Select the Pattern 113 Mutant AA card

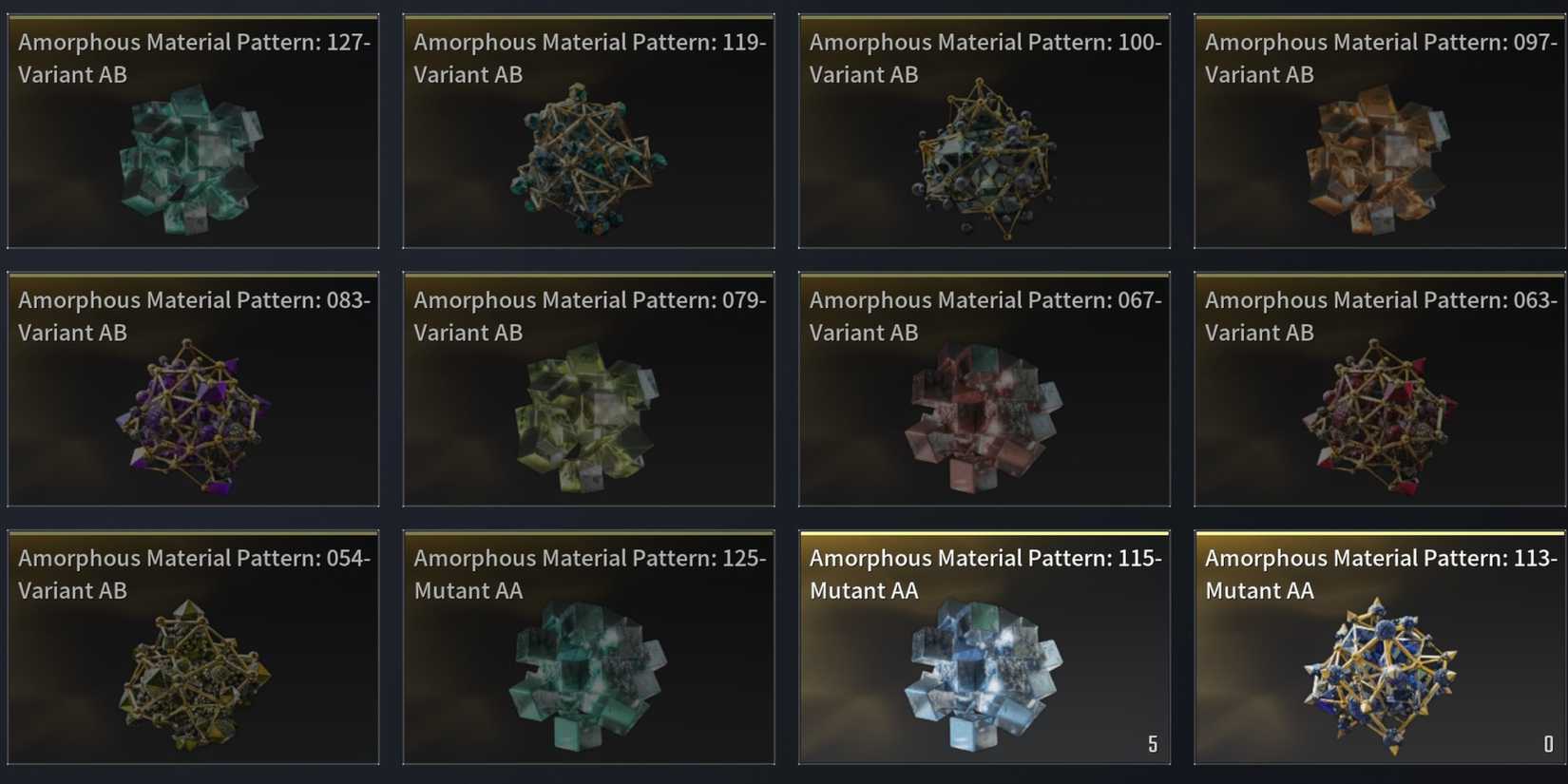pyautogui.click(x=1380, y=647)
